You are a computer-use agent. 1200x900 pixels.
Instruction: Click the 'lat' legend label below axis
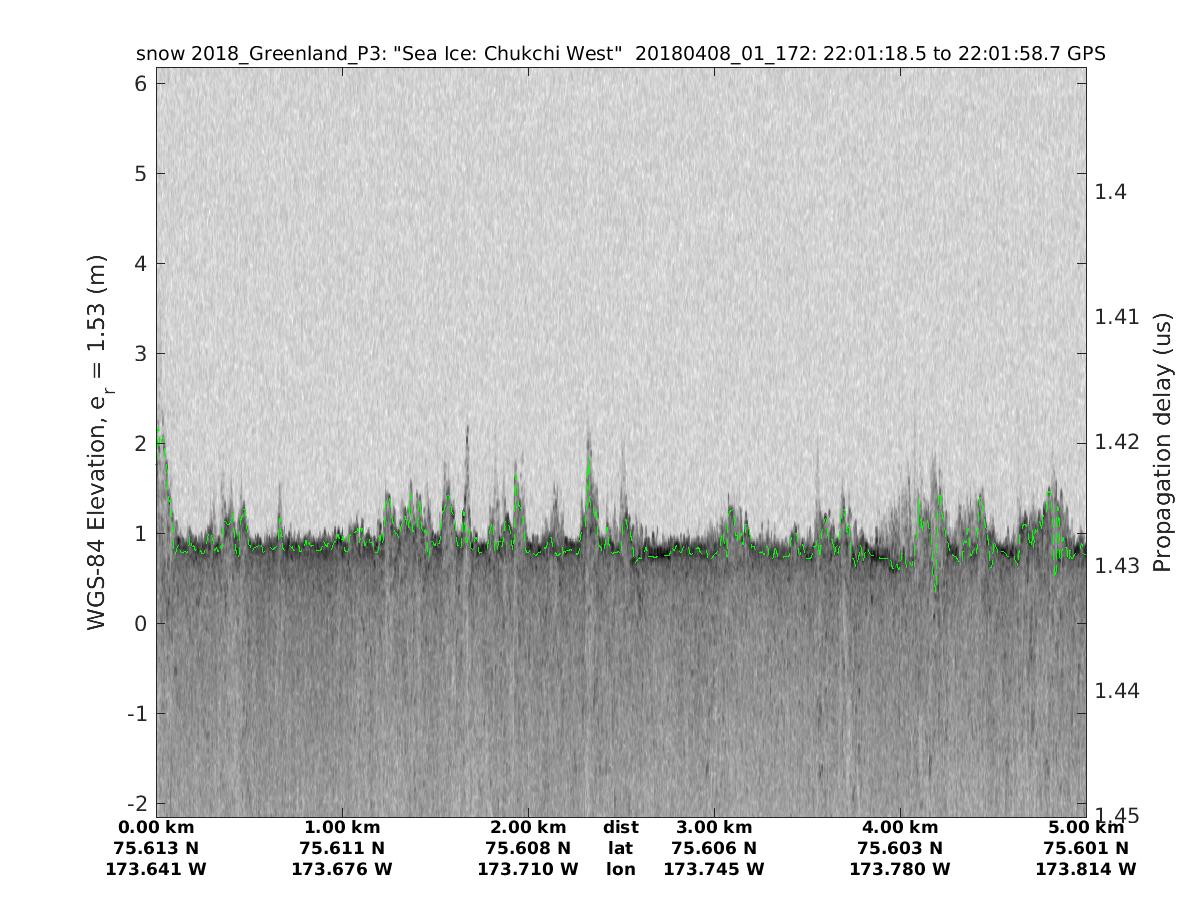click(x=621, y=848)
